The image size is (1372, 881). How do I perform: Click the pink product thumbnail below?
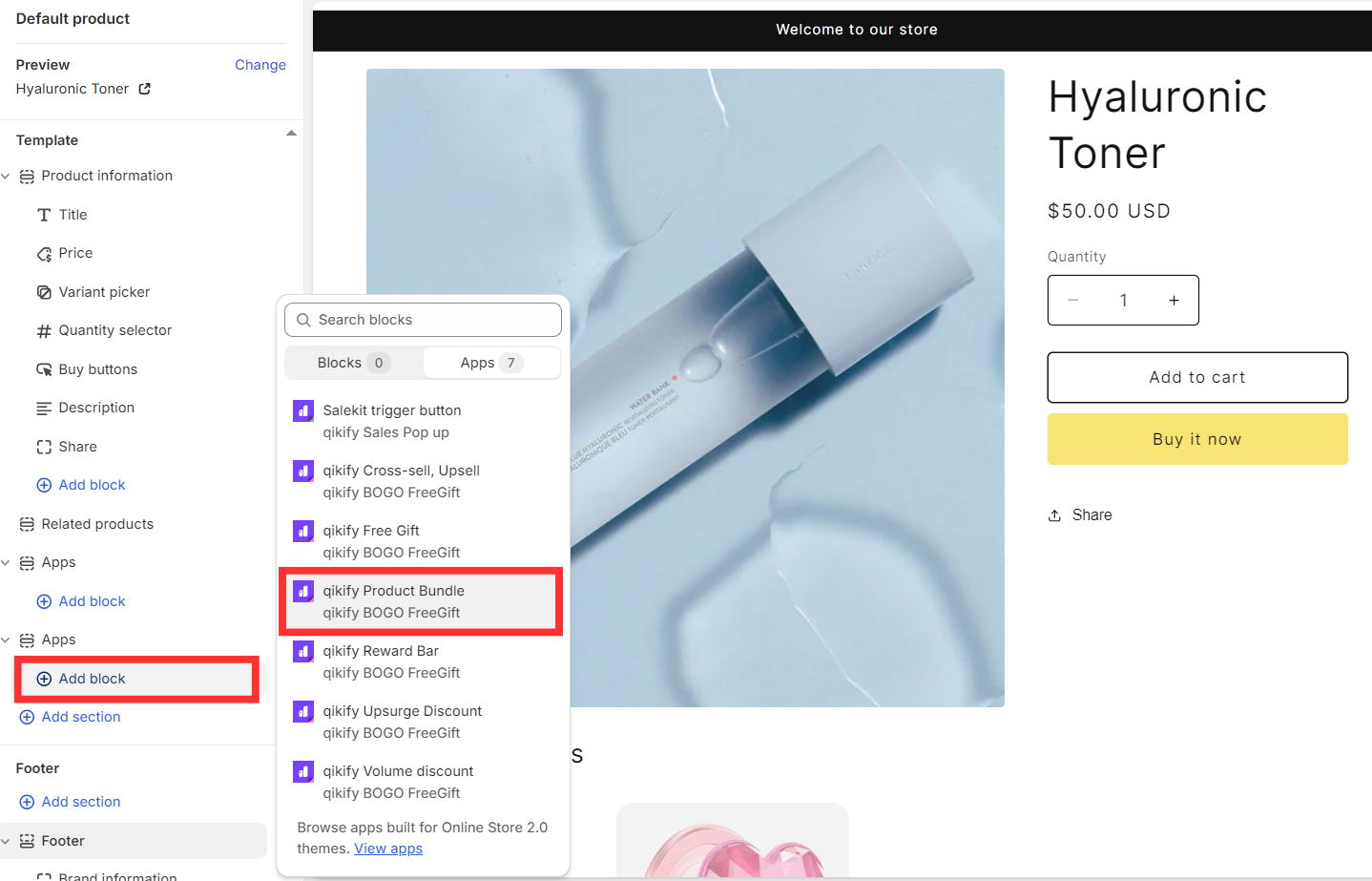click(x=733, y=841)
